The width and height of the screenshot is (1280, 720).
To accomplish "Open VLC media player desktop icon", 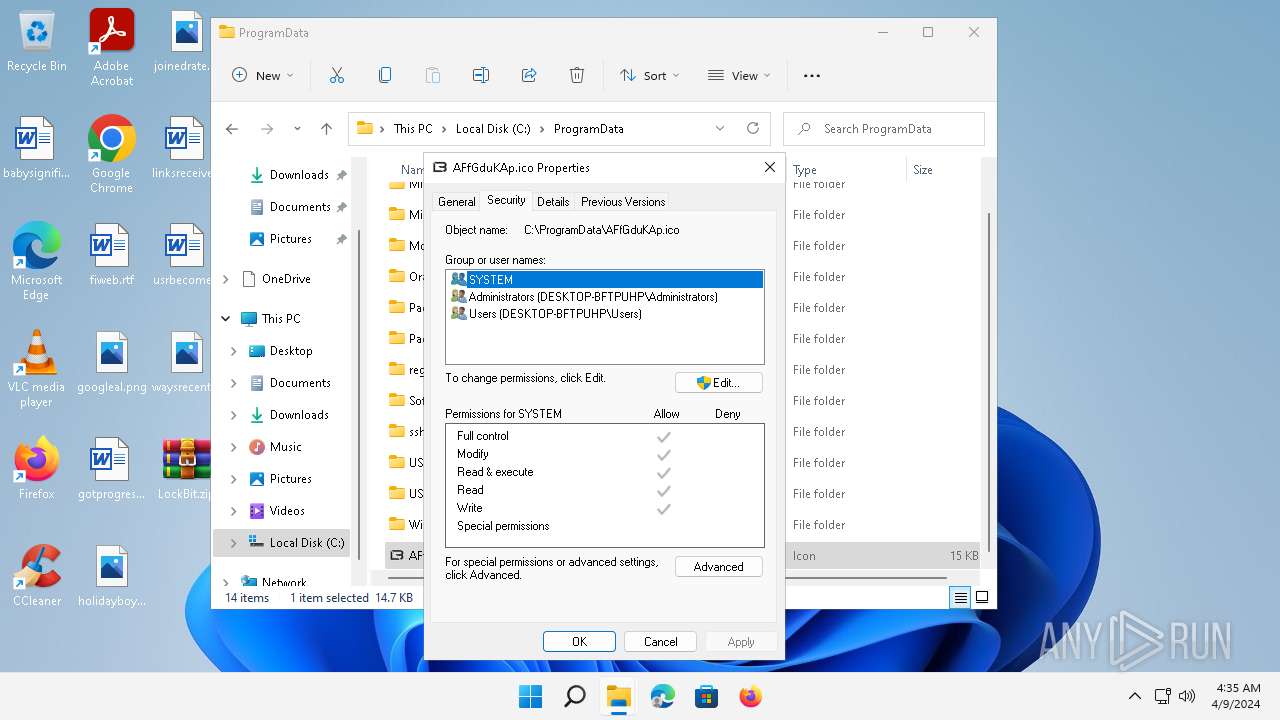I will (37, 368).
